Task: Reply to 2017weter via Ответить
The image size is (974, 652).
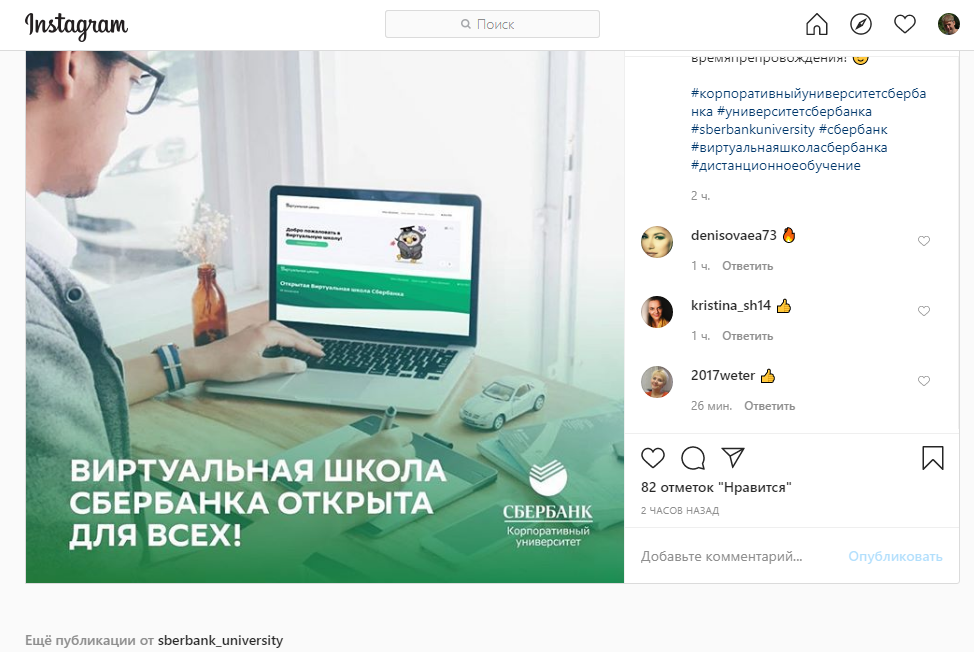Action: [x=769, y=406]
